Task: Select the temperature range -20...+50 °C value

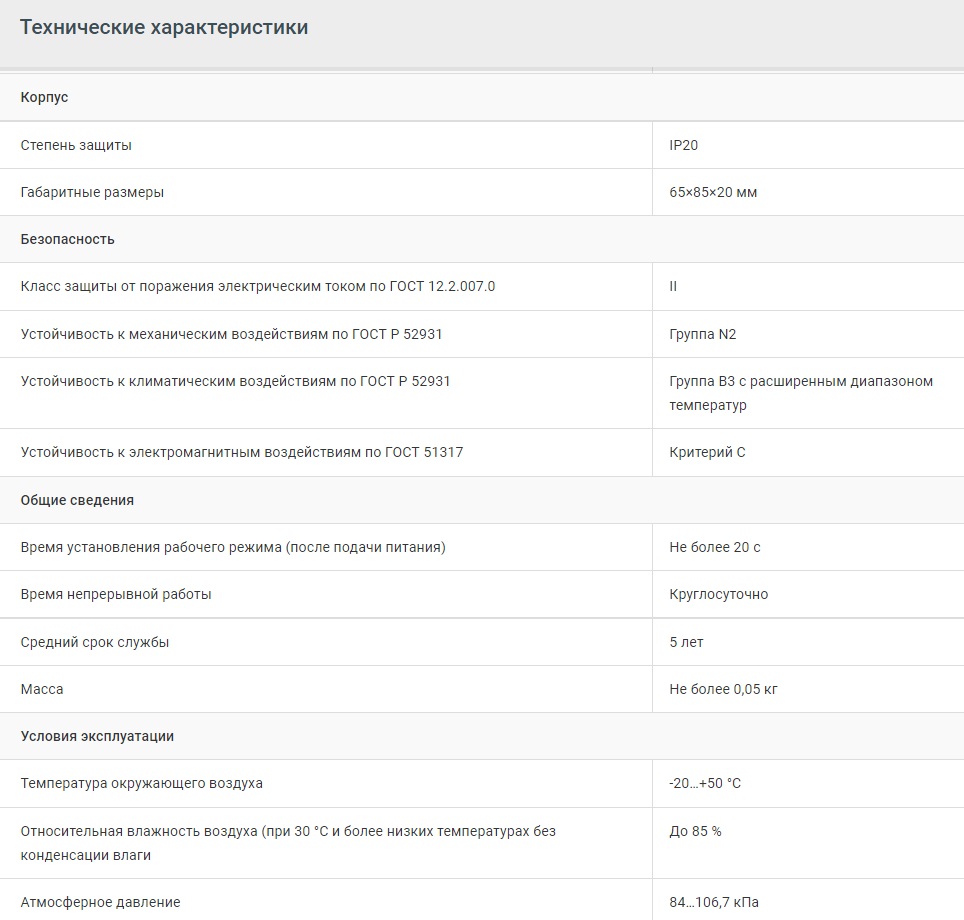Action: click(705, 783)
